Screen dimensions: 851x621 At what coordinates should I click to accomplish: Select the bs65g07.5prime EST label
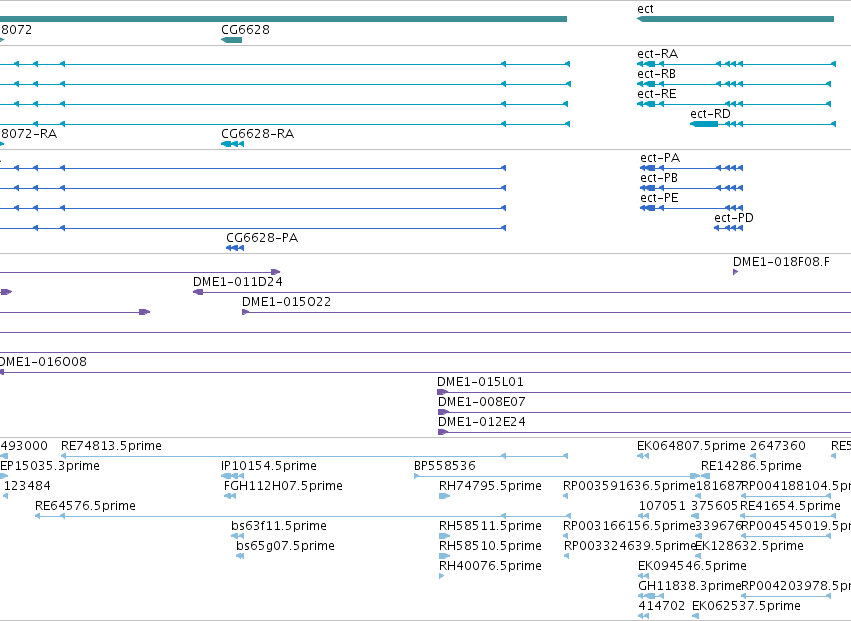tap(285, 546)
